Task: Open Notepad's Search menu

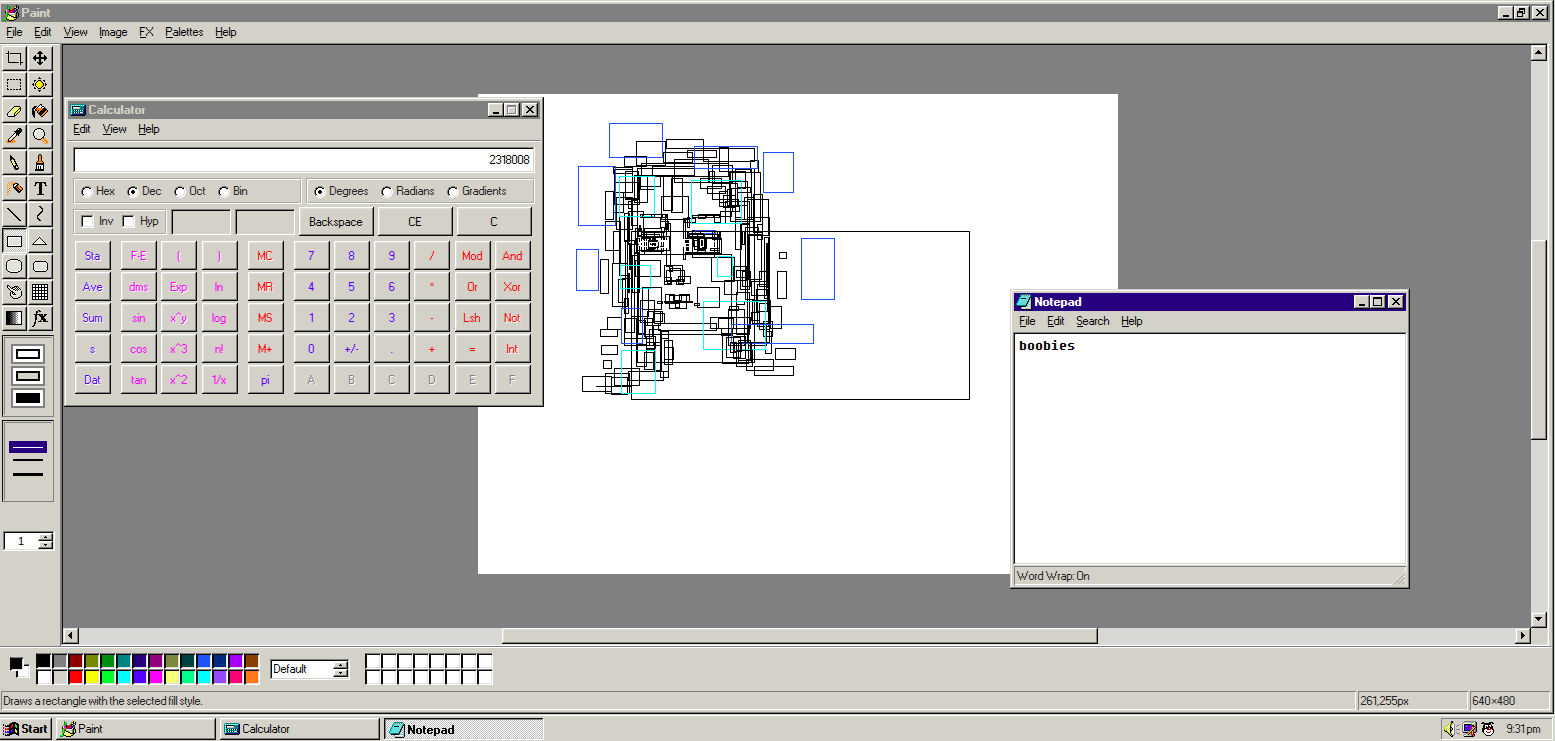Action: point(1092,321)
